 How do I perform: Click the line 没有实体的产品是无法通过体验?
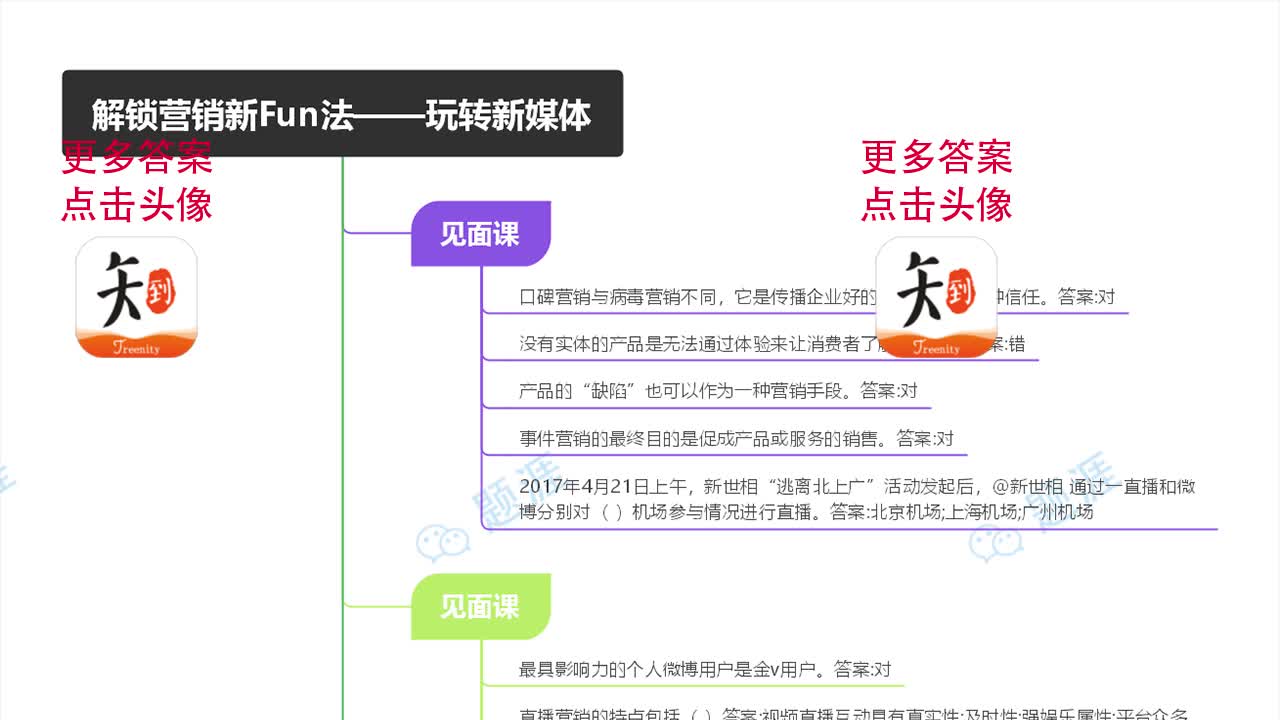[772, 344]
